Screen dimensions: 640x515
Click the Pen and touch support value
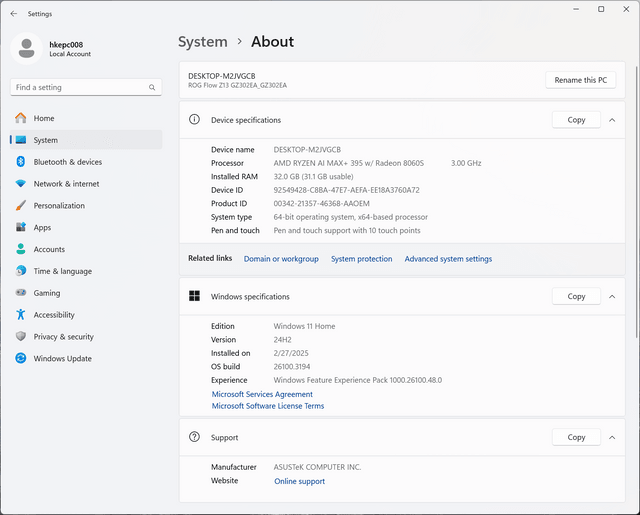(347, 231)
